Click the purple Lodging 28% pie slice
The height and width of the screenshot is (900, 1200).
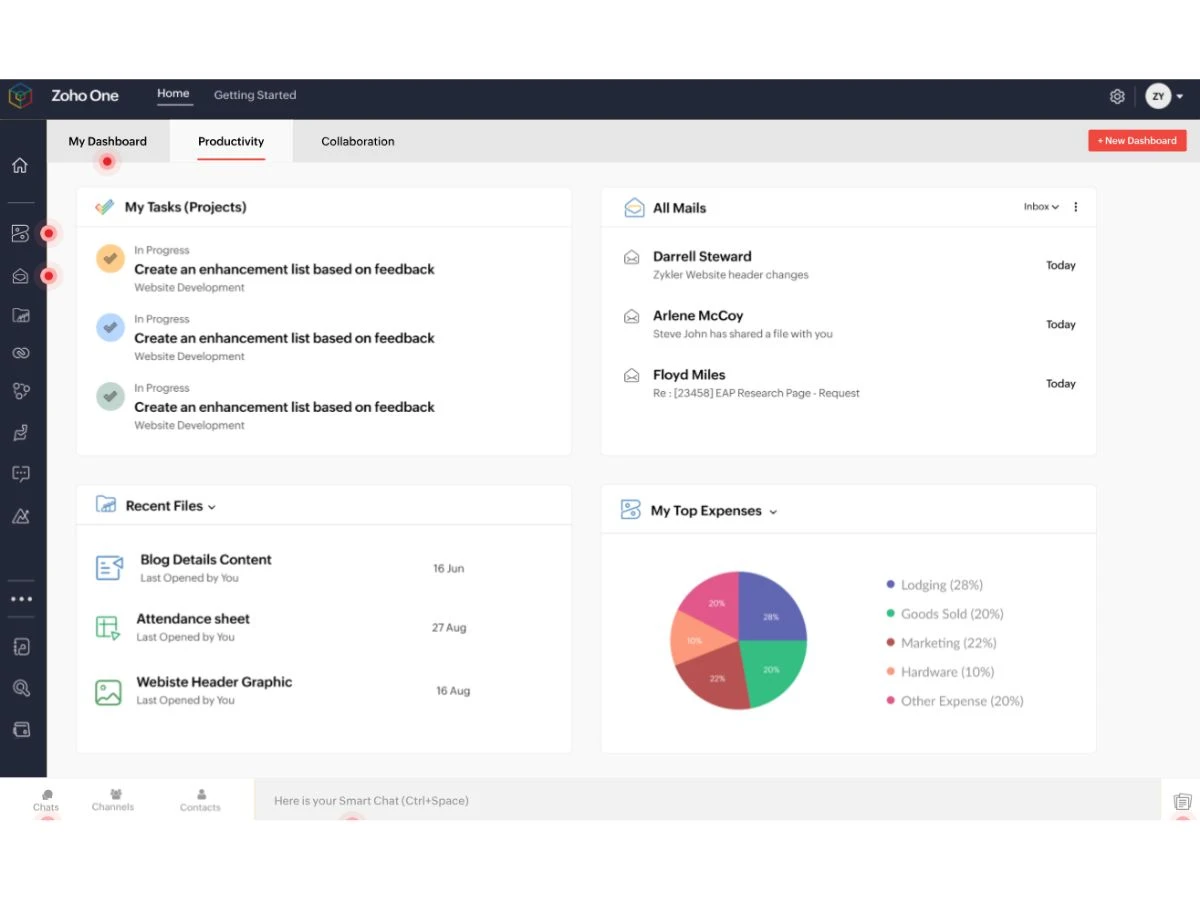[770, 608]
